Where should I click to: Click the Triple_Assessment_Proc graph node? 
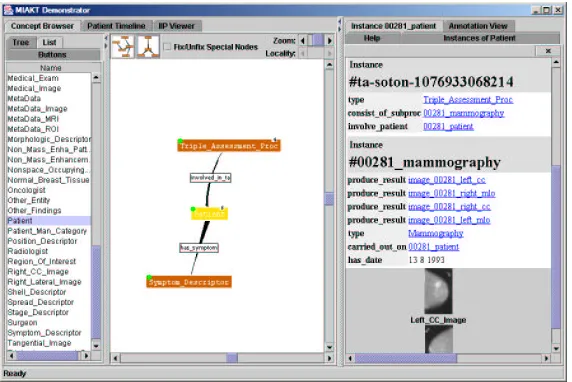[x=229, y=146]
